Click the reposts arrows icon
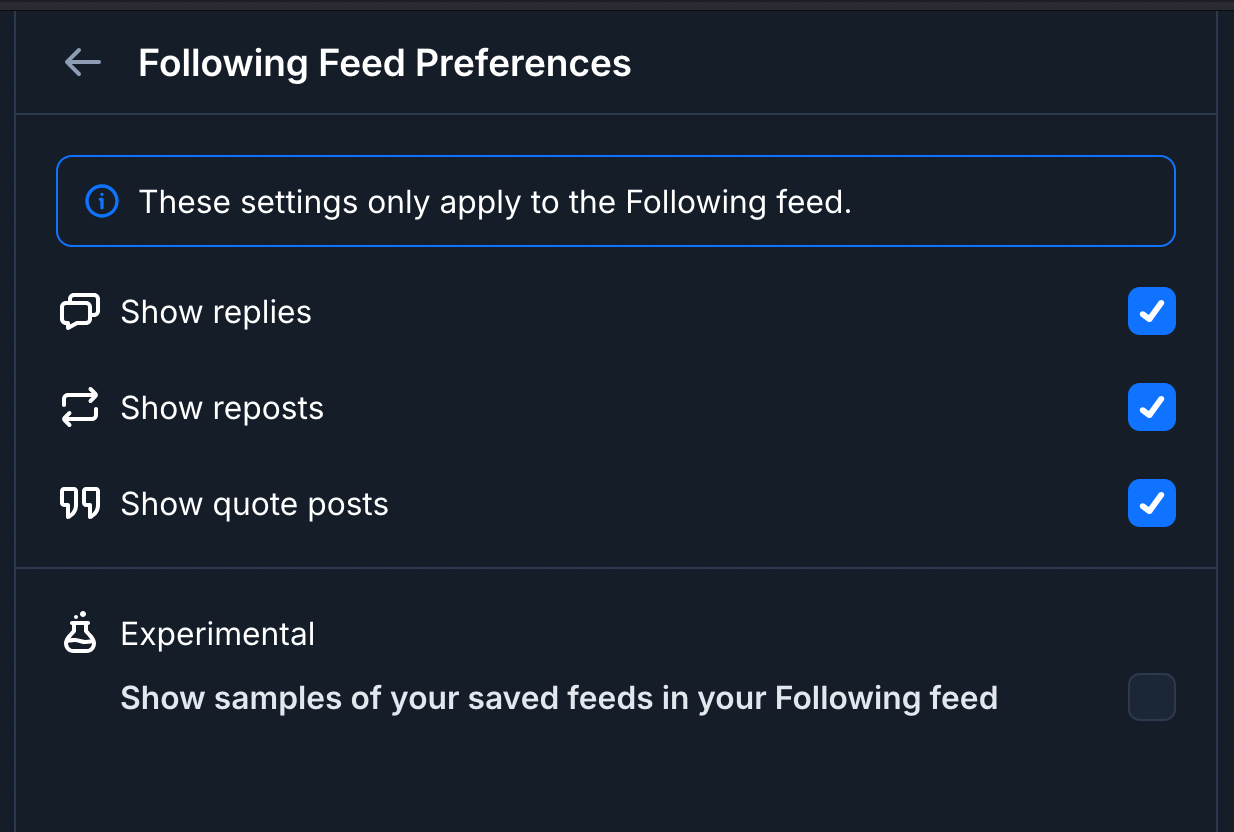 pyautogui.click(x=80, y=408)
